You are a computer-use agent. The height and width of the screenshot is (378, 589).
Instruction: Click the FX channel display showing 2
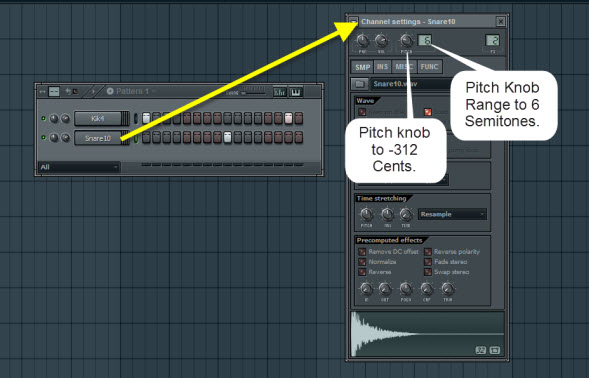[x=492, y=40]
